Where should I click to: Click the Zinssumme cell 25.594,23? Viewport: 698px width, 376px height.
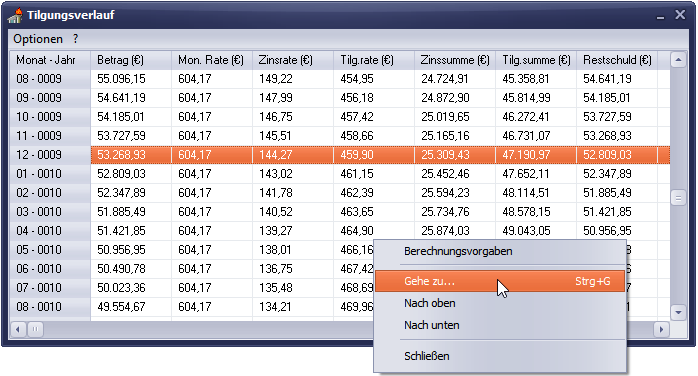click(x=455, y=193)
